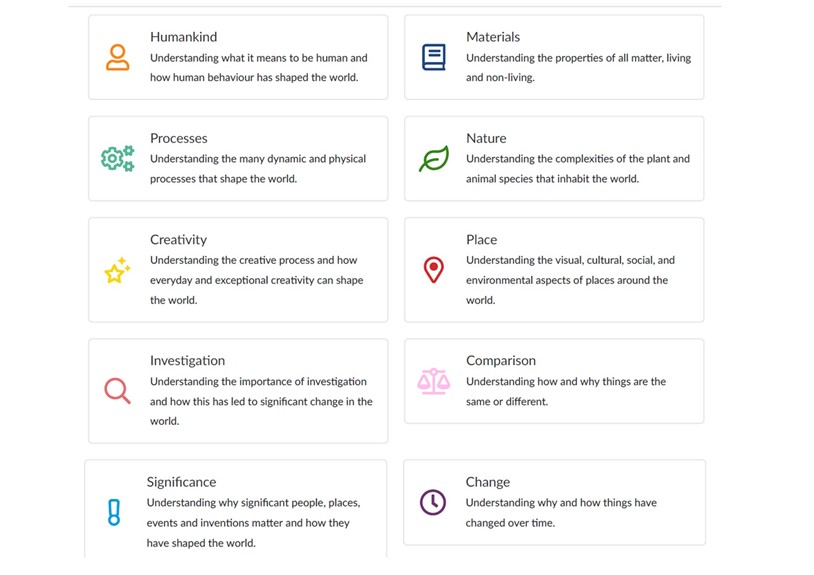Click the pink Comparison scales icon

[433, 381]
